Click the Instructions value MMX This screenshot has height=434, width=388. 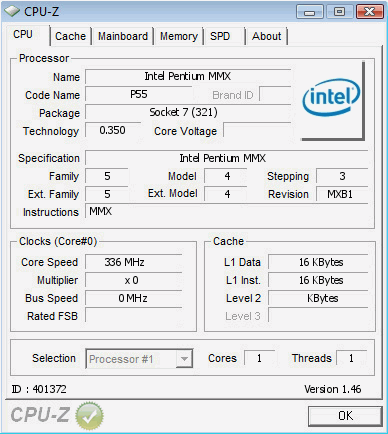(101, 211)
